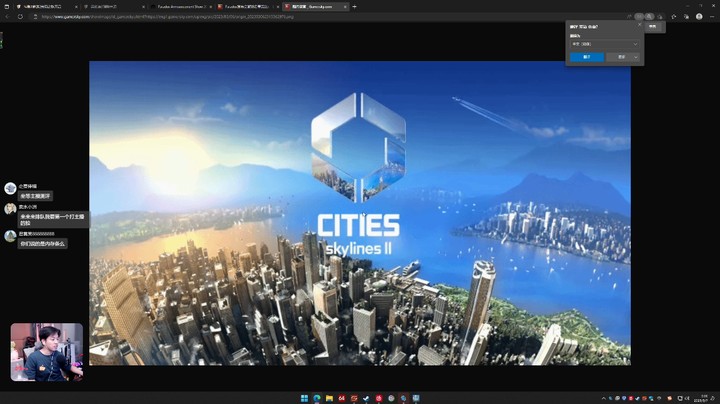Screen dimensions: 720x404
Task: Switch to the active Gamersky.com tab
Action: coord(316,7)
